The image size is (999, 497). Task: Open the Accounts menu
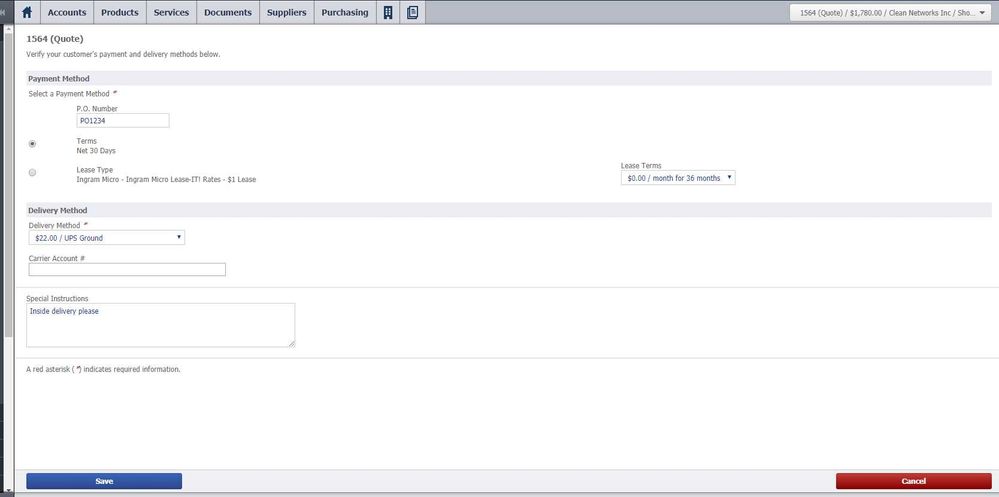pos(67,12)
